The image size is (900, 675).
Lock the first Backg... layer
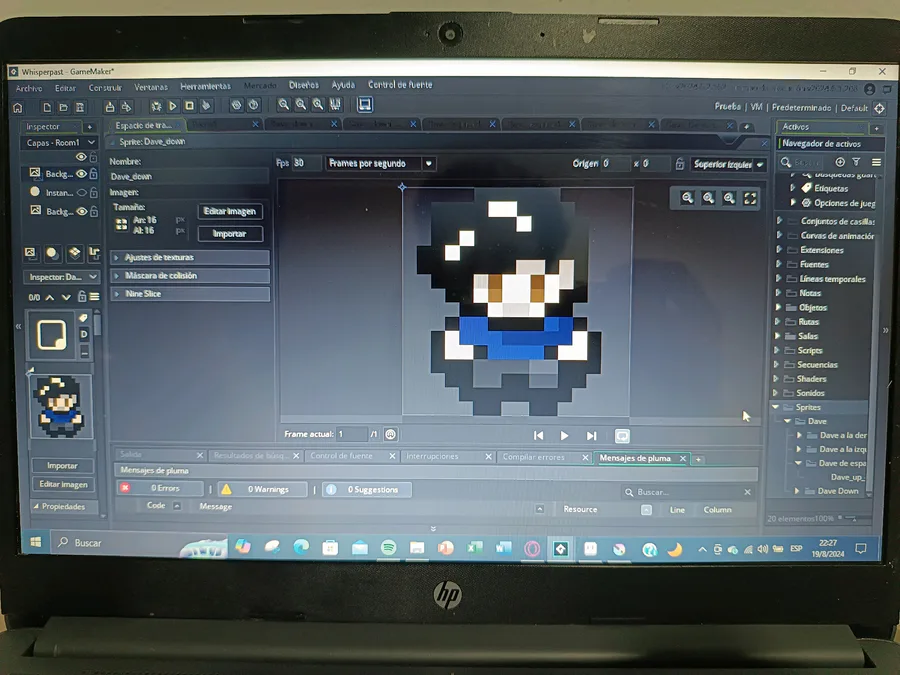94,174
